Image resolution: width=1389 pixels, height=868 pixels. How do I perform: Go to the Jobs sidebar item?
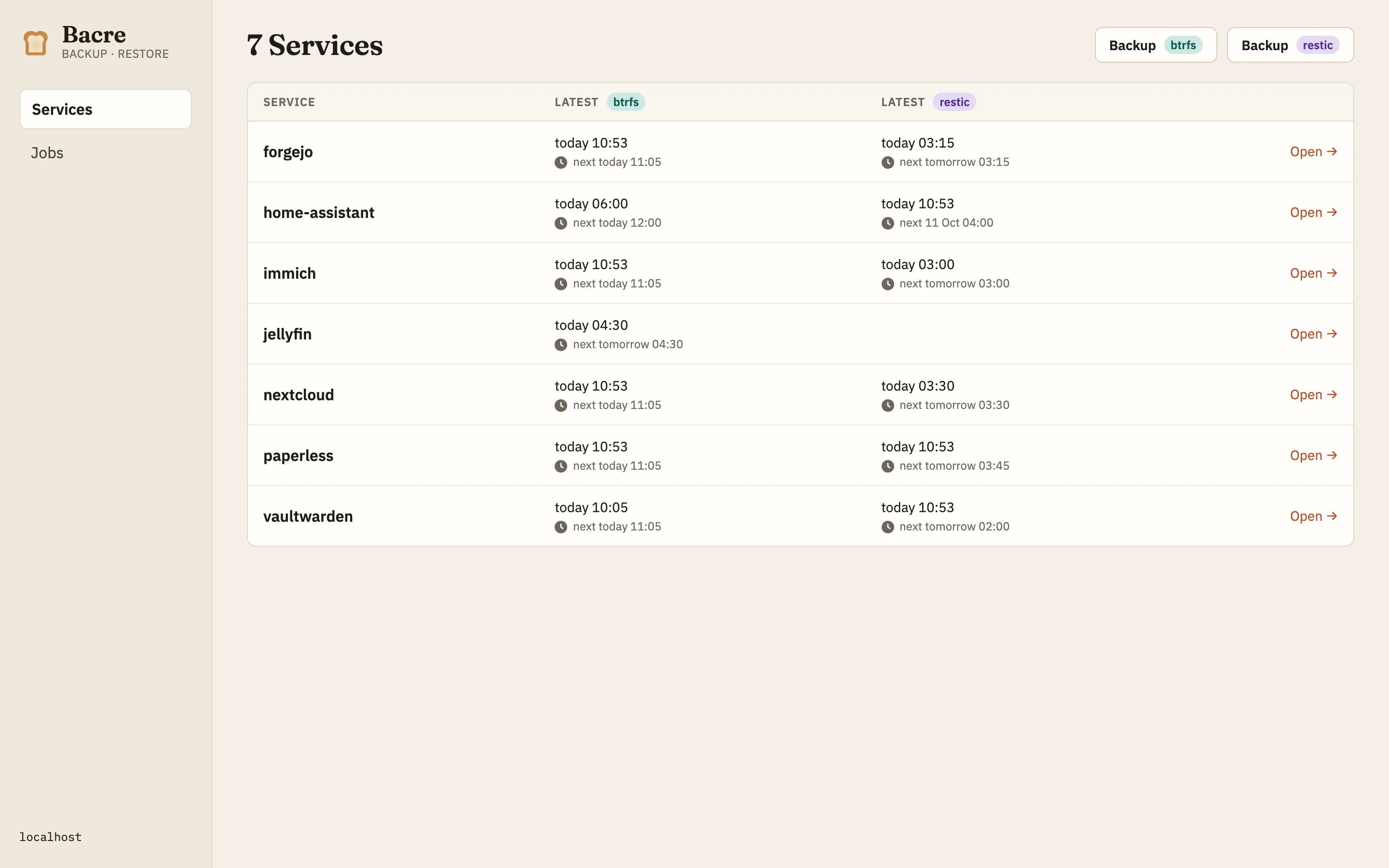coord(106,153)
